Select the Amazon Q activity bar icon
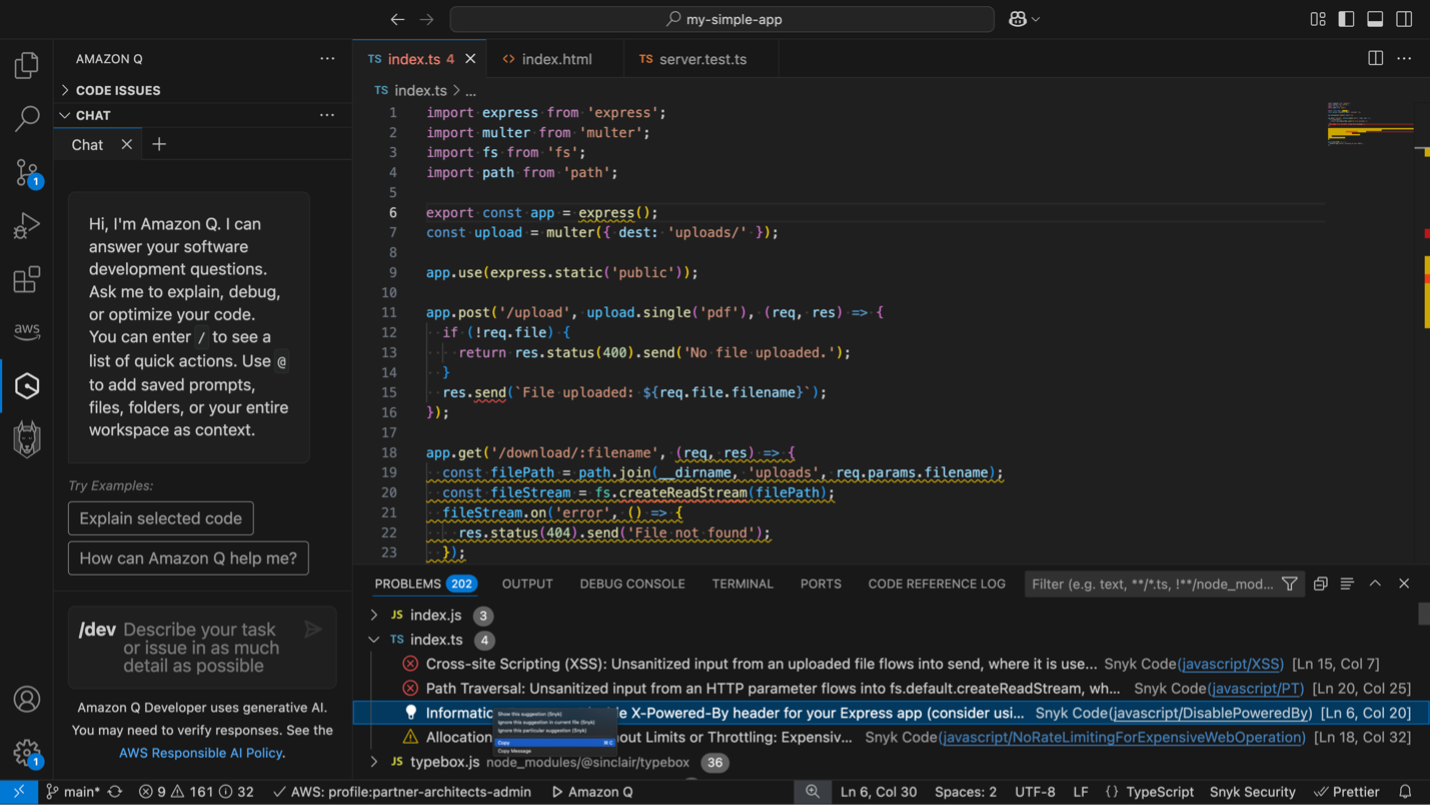 click(x=27, y=386)
